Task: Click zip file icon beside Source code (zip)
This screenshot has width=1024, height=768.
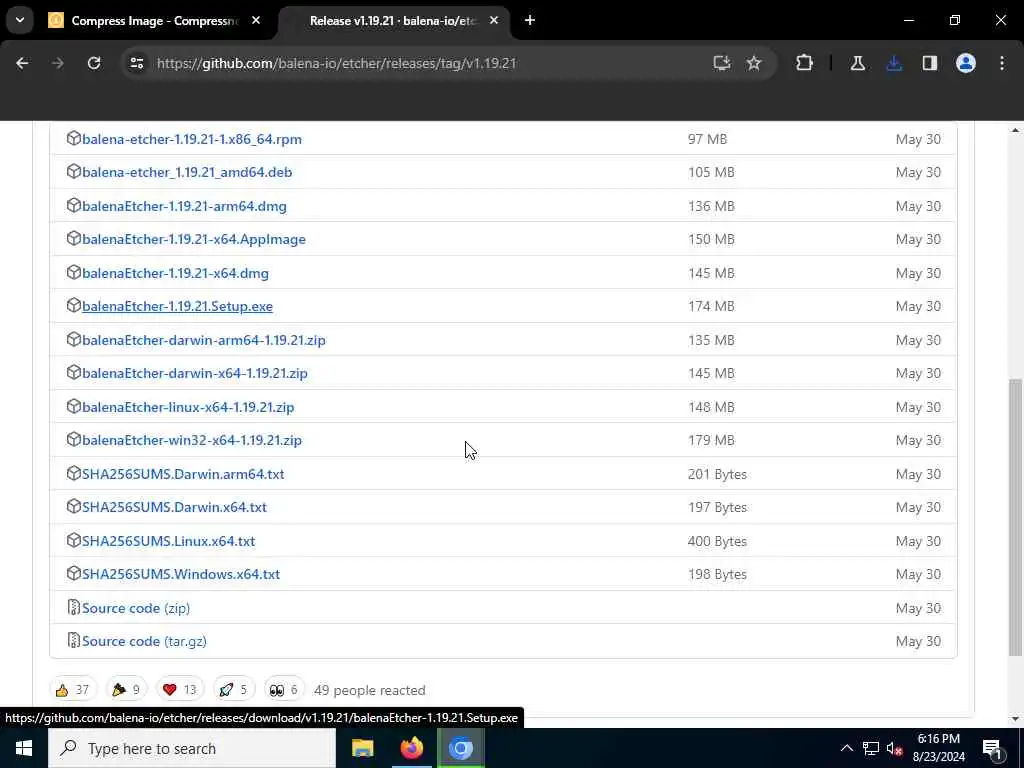Action: (74, 608)
